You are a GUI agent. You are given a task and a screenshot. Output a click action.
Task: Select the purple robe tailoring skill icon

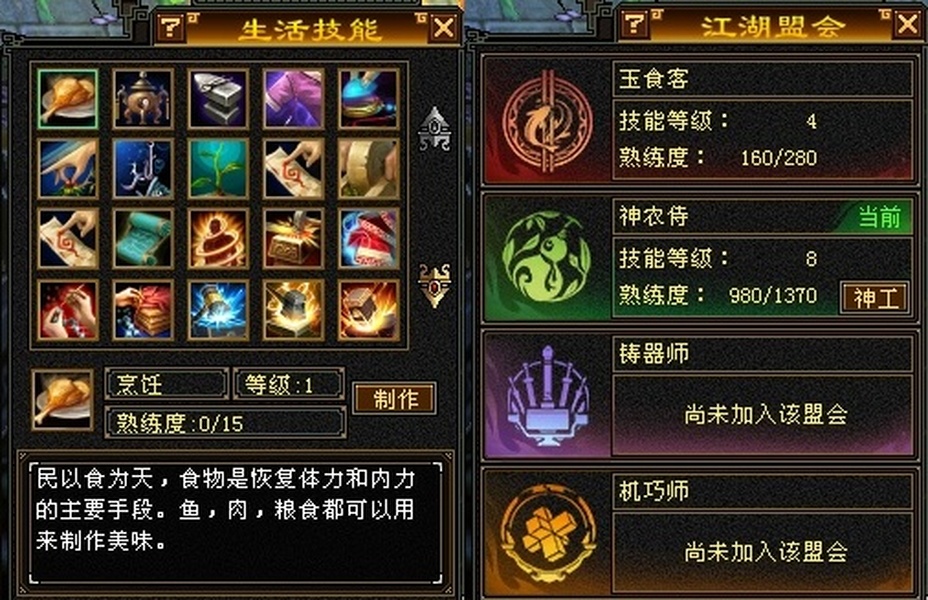(x=294, y=99)
